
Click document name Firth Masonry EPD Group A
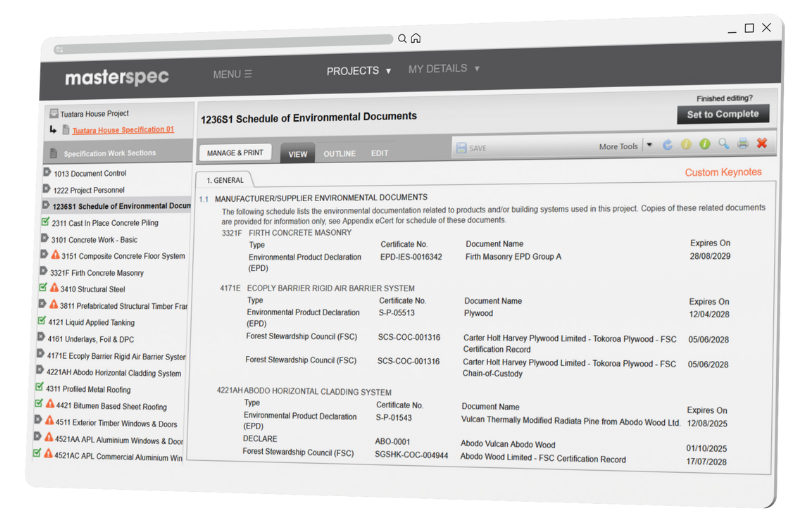513,256
